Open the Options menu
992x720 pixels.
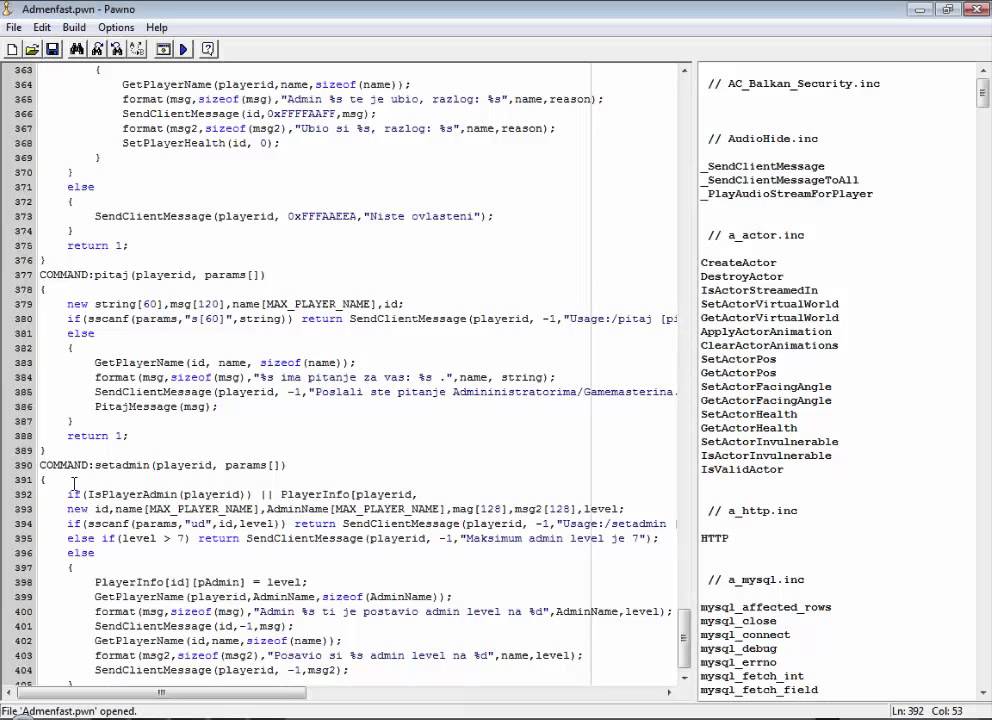coord(116,27)
